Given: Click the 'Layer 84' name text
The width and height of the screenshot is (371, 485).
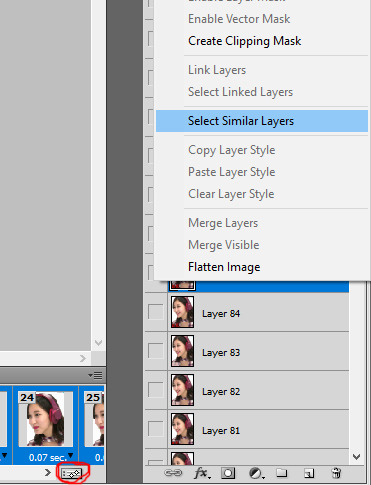Looking at the screenshot, I should [x=221, y=314].
